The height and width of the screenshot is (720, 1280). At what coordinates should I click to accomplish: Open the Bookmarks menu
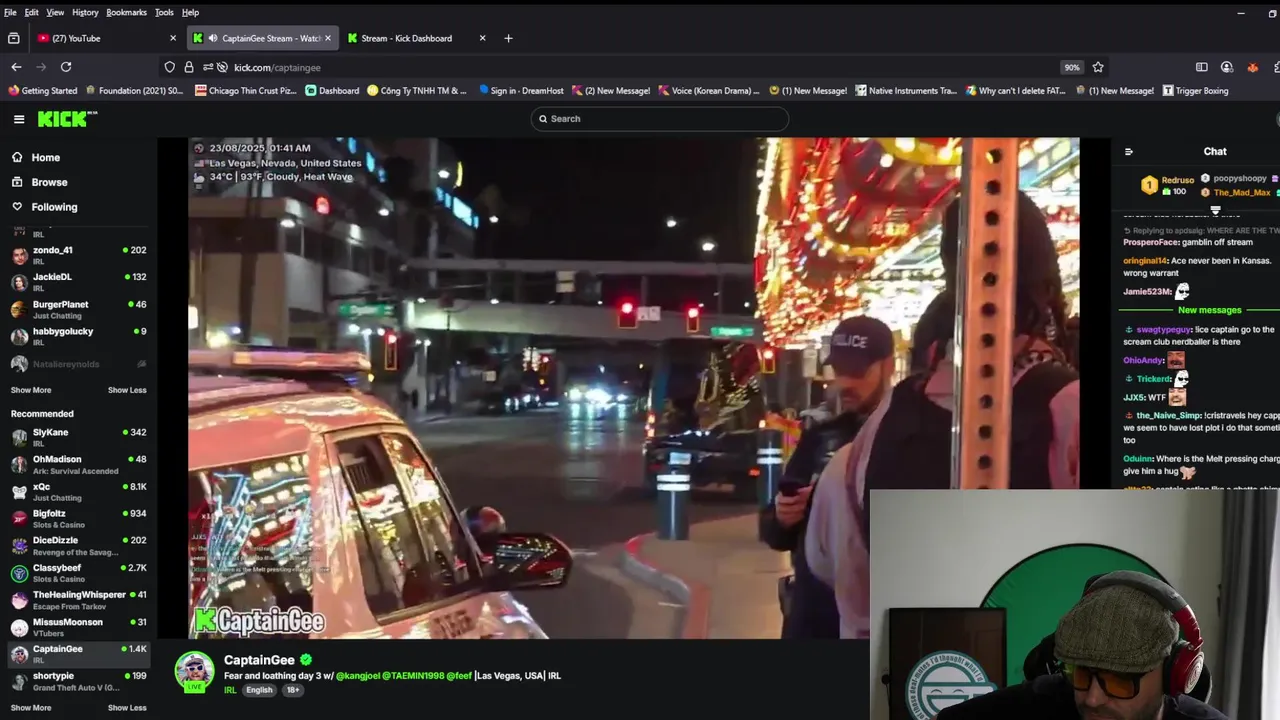pyautogui.click(x=126, y=12)
